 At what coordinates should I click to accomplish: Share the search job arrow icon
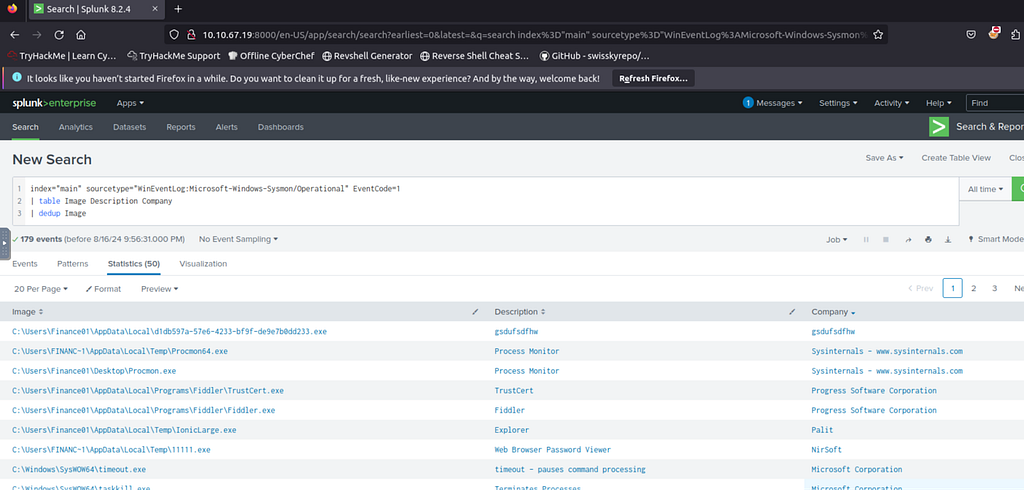pos(908,240)
